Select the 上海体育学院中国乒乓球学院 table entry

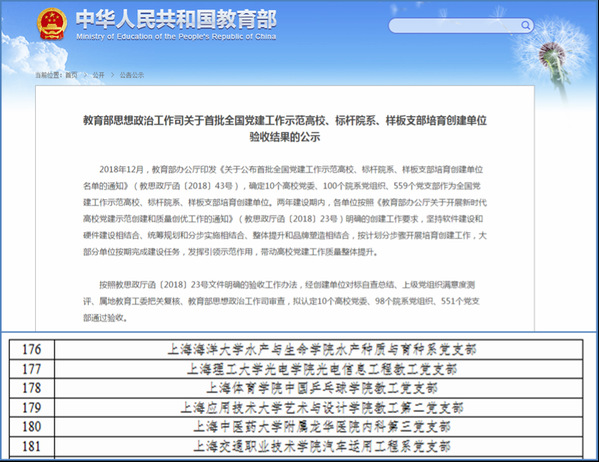[322, 388]
